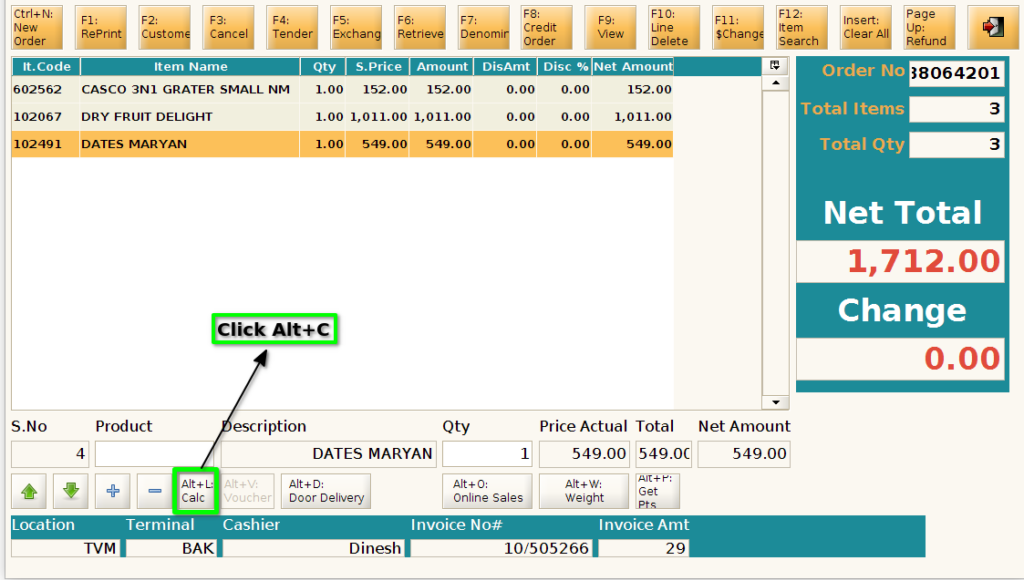Click the green up arrow icon
Screen dimensions: 1024x580
(29, 491)
